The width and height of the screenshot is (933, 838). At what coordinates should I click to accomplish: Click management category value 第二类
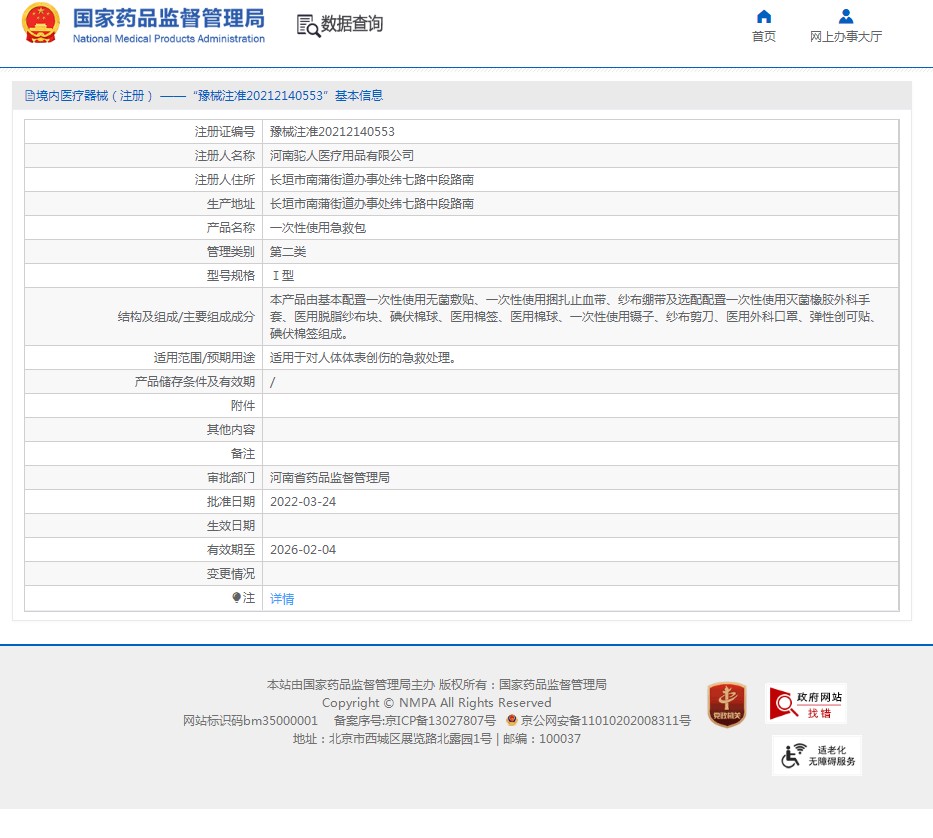coord(288,252)
